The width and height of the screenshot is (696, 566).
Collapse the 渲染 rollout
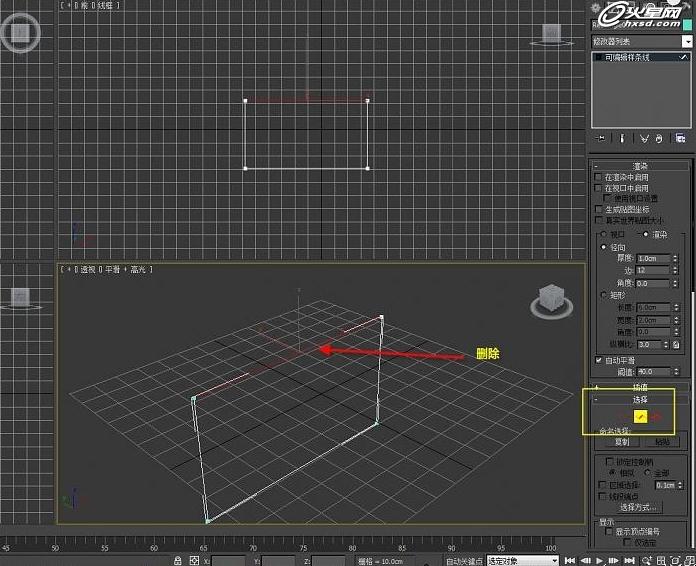click(640, 165)
